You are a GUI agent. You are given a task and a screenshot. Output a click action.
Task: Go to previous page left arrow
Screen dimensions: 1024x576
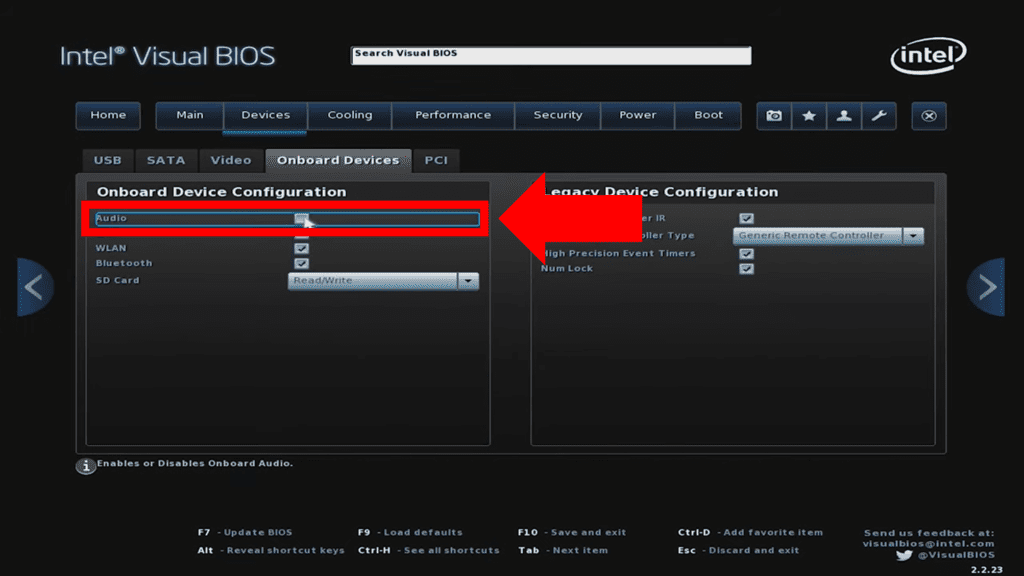(x=35, y=287)
